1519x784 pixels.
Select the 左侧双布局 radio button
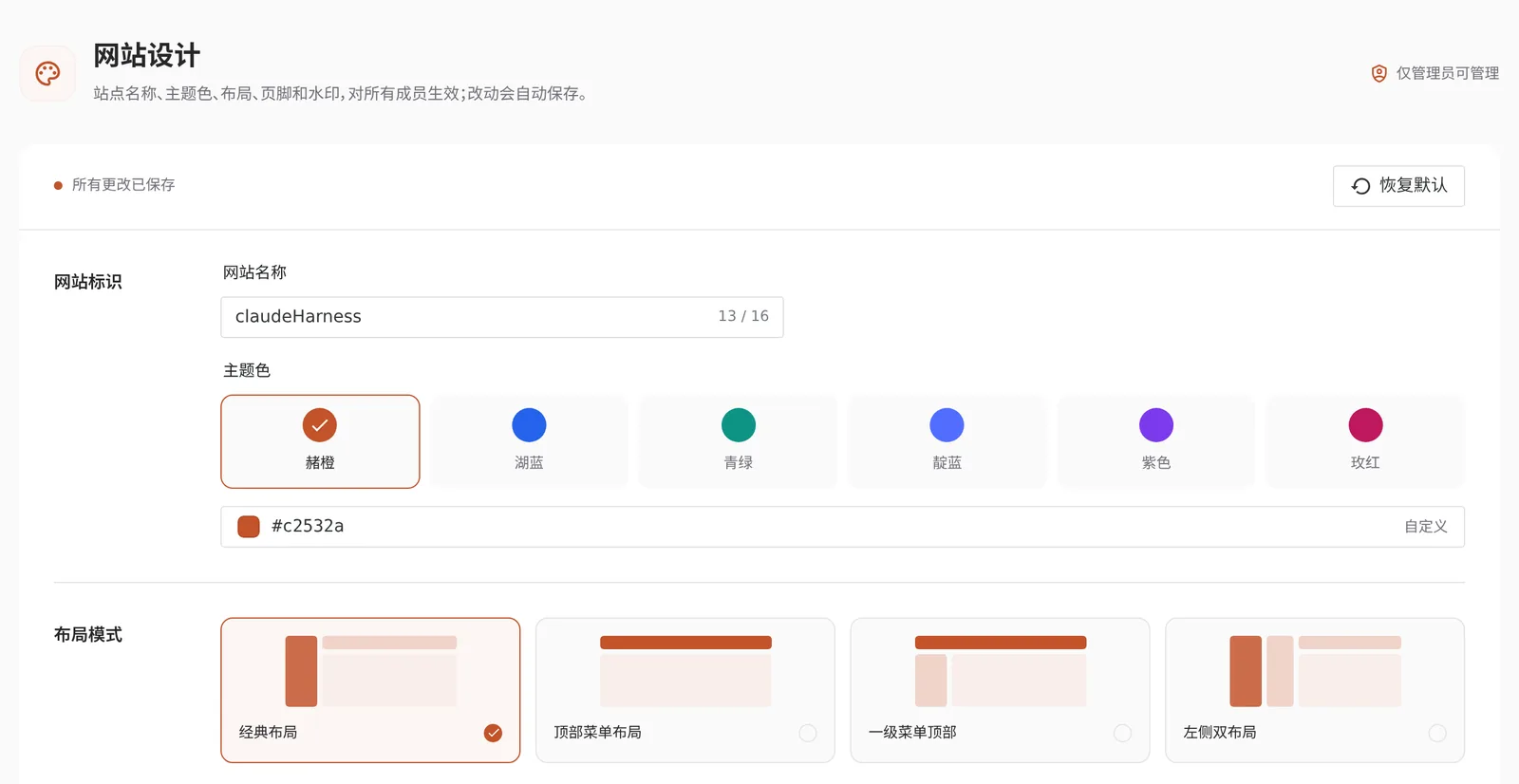1437,733
